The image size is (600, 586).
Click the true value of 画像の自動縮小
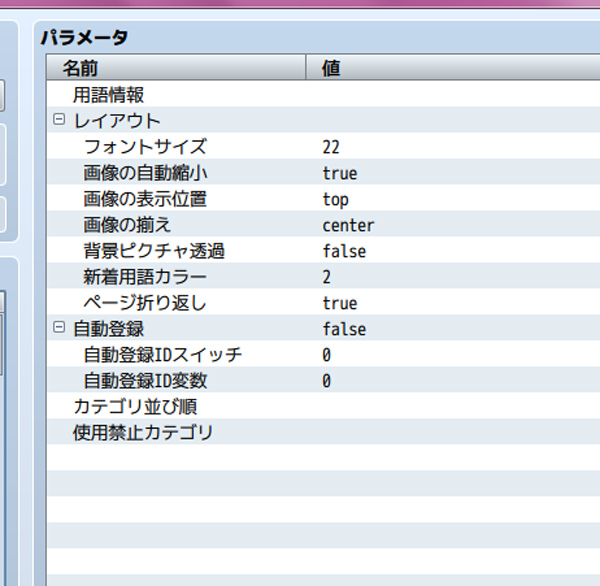click(x=340, y=173)
